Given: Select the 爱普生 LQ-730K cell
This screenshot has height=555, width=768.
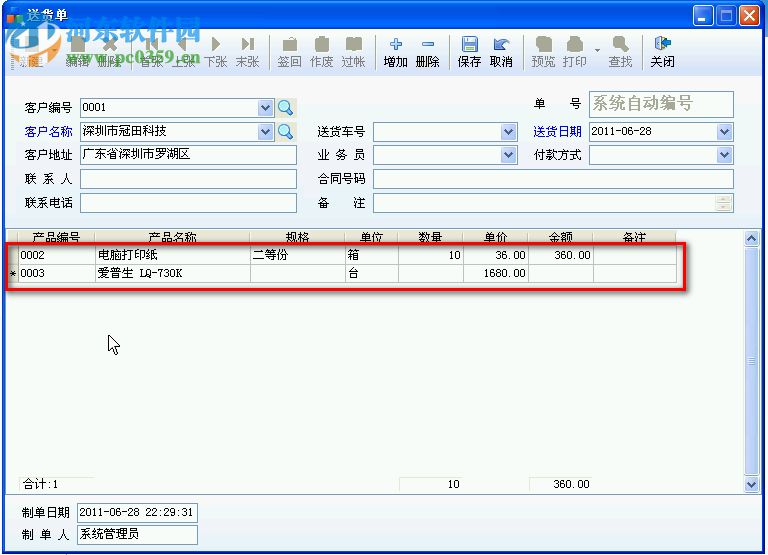Looking at the screenshot, I should [172, 273].
